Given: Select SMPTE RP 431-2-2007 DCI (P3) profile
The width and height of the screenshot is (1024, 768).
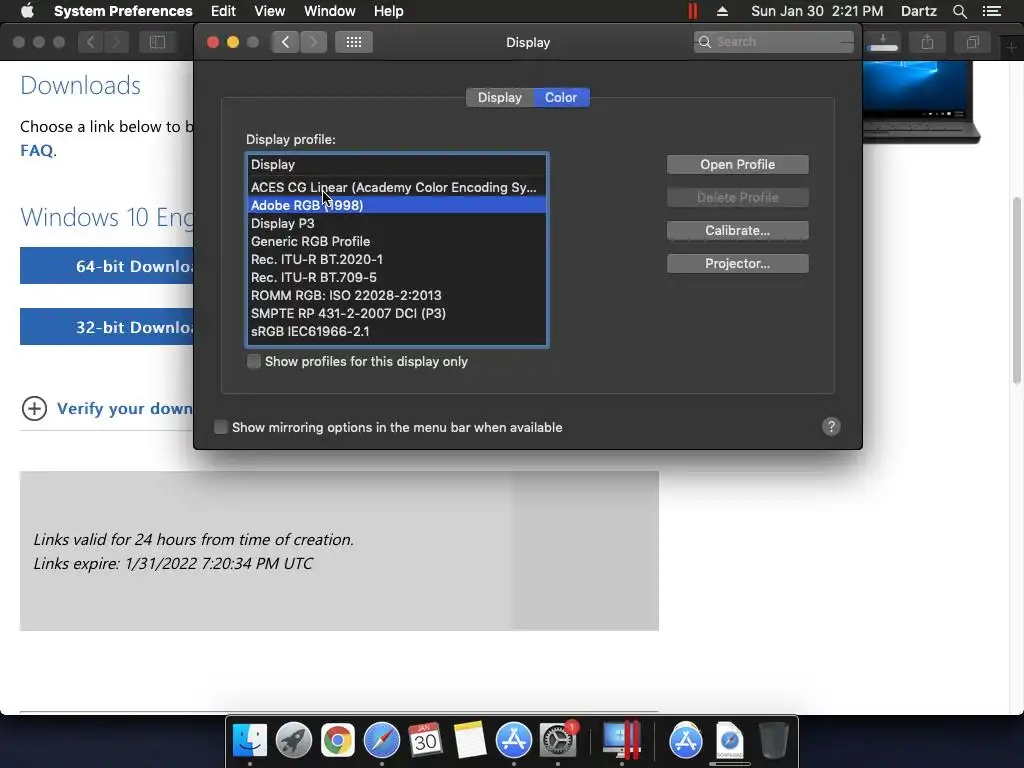Looking at the screenshot, I should [x=397, y=313].
